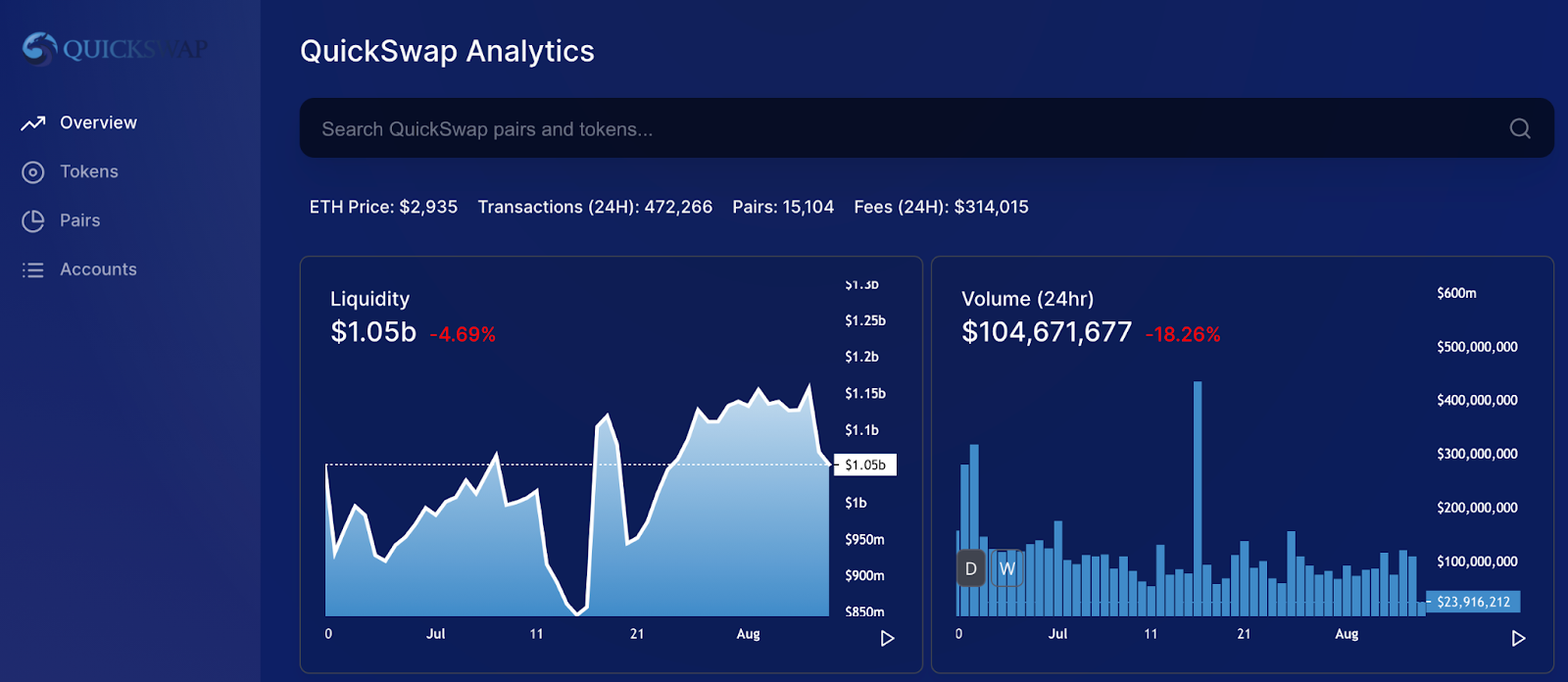Click the play arrow on Liquidity chart
This screenshot has width=1568, height=682.
888,638
